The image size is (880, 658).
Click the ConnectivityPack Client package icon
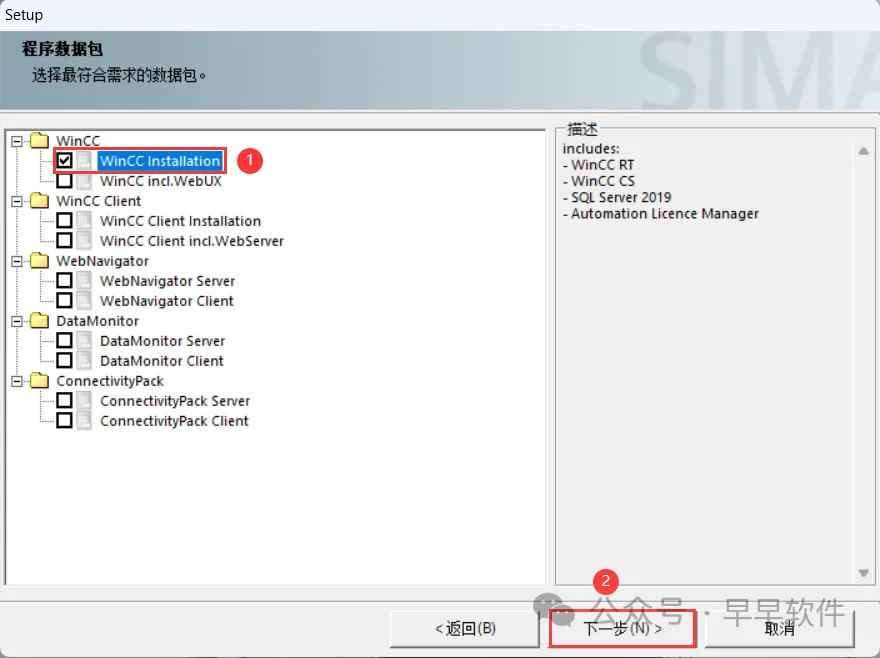pyautogui.click(x=84, y=421)
